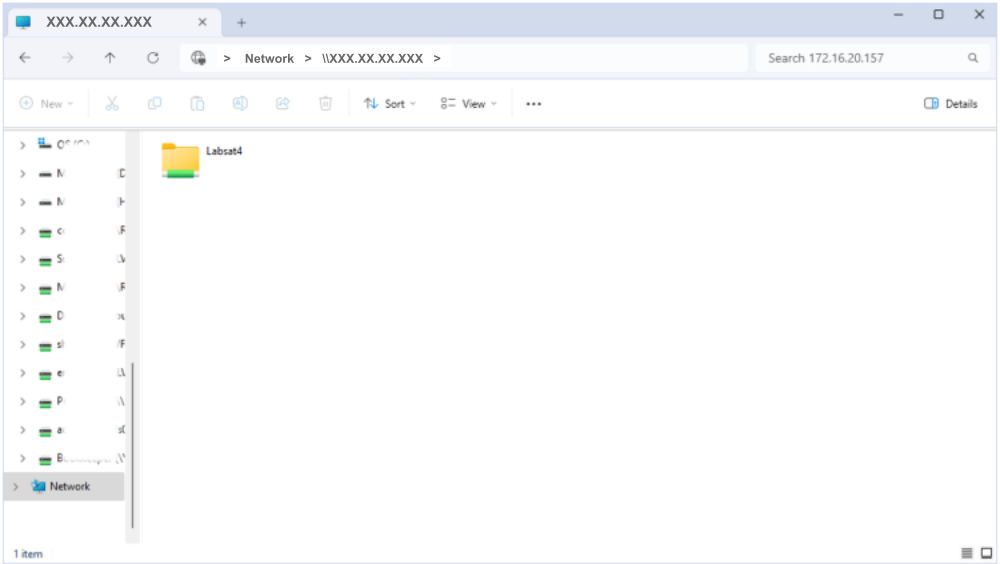Screen dimensions: 1000x564
Task: Click chevron after \\XXX.XX.XX.XXX breadcrumb
Action: click(437, 58)
